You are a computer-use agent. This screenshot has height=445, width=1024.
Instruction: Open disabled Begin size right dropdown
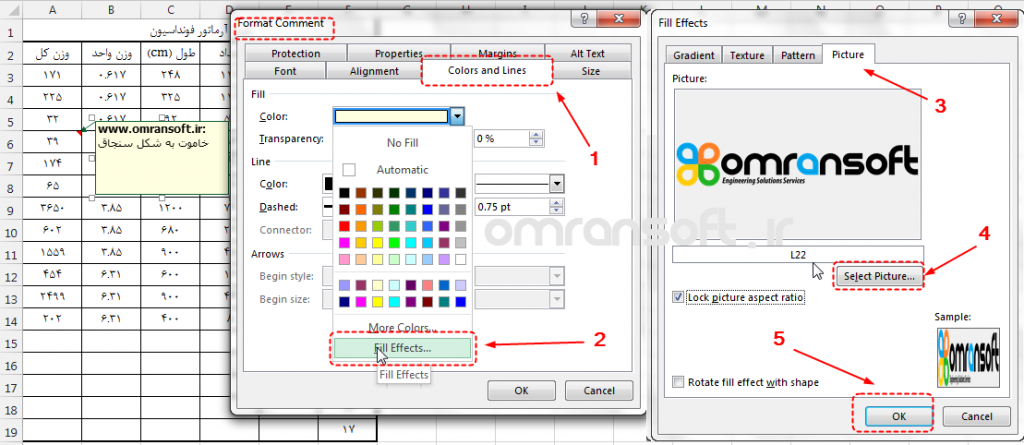[556, 300]
